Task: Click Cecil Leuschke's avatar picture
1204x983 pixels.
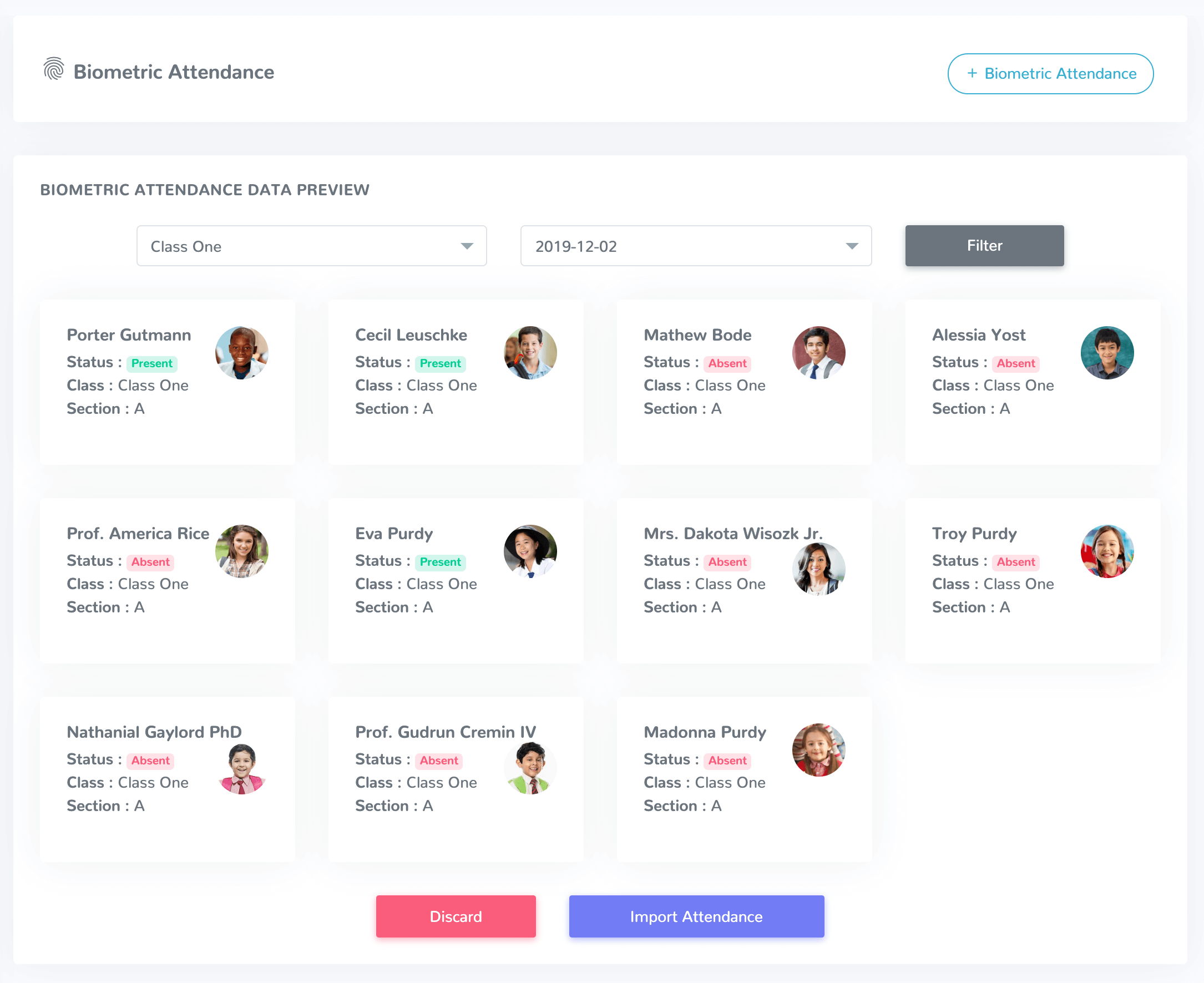Action: 530,352
